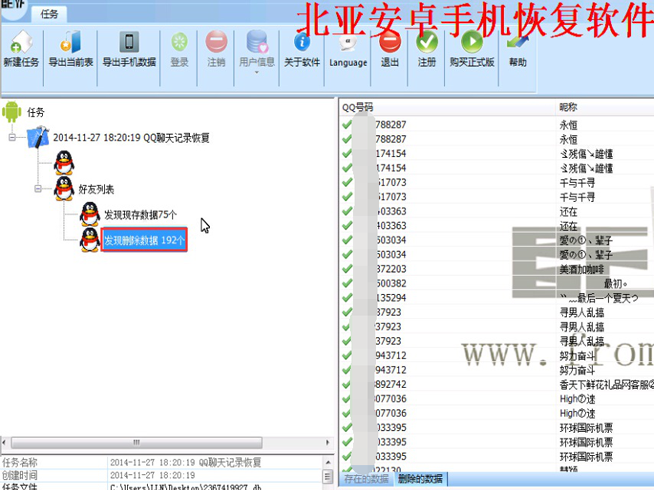654x490 pixels.
Task: Select the nickname cell 香天下鲜花礼品网客服
Action: 607,384
